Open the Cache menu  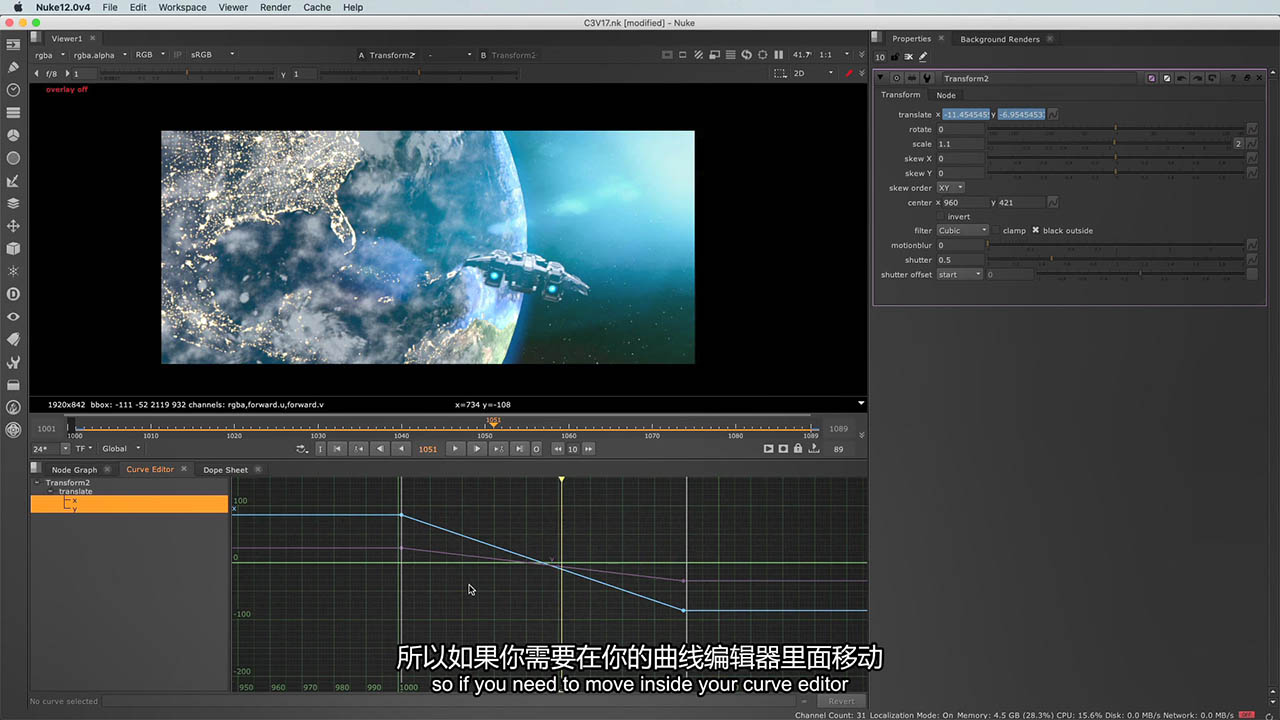(x=317, y=7)
